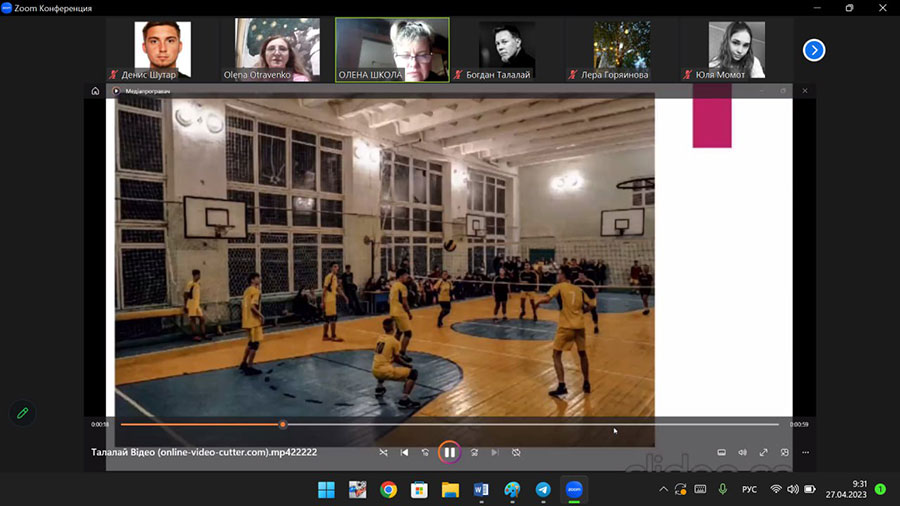The width and height of the screenshot is (900, 506).
Task: Go to the media player home icon
Action: 95,91
